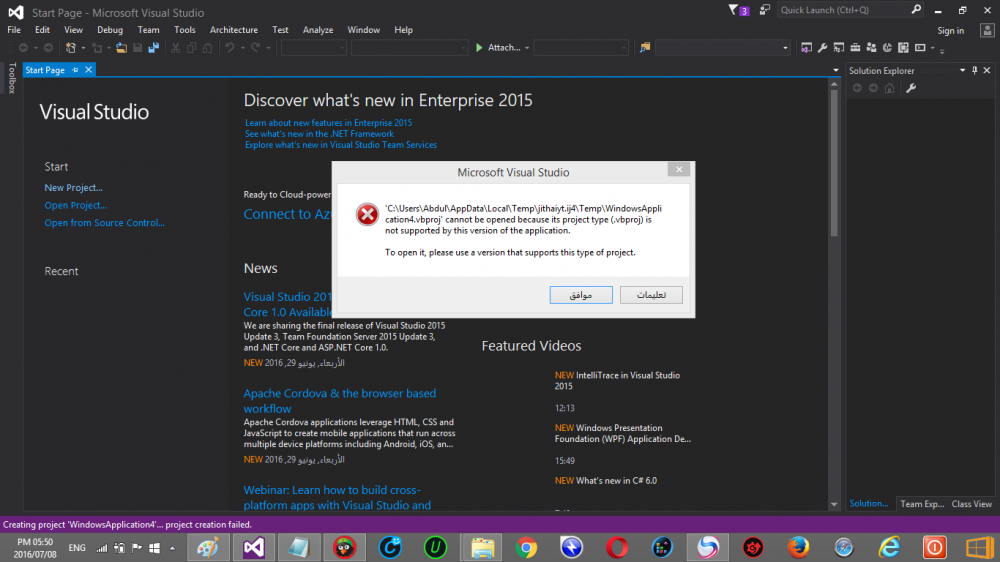Click the green Attach play icon

click(x=479, y=48)
